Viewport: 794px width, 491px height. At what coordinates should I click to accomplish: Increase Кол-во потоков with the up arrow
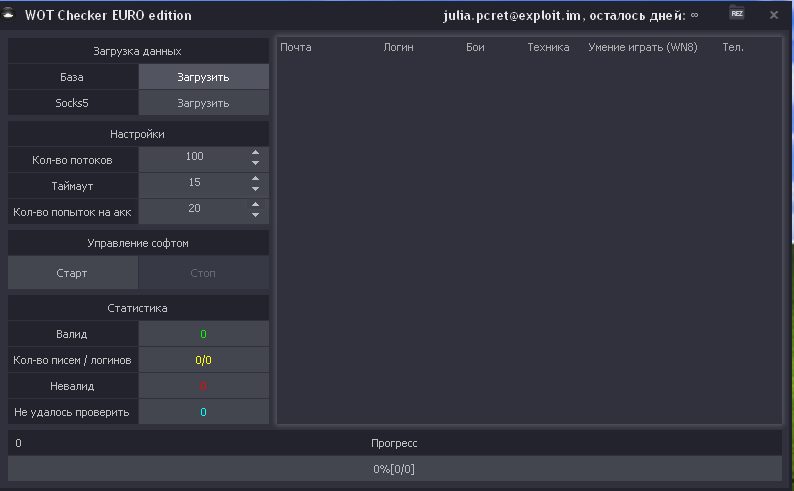pyautogui.click(x=255, y=153)
